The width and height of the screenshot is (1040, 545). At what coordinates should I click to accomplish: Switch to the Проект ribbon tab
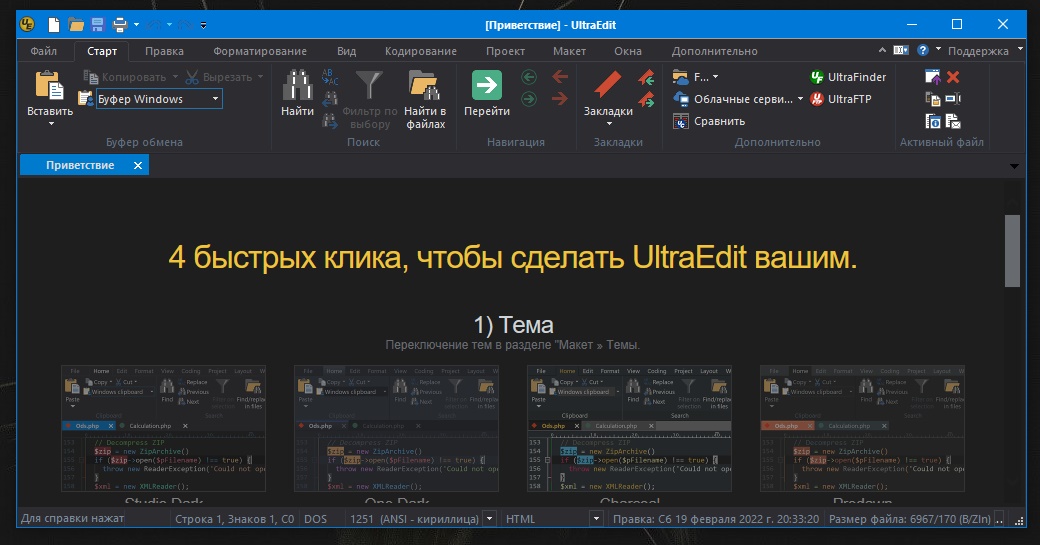point(505,51)
